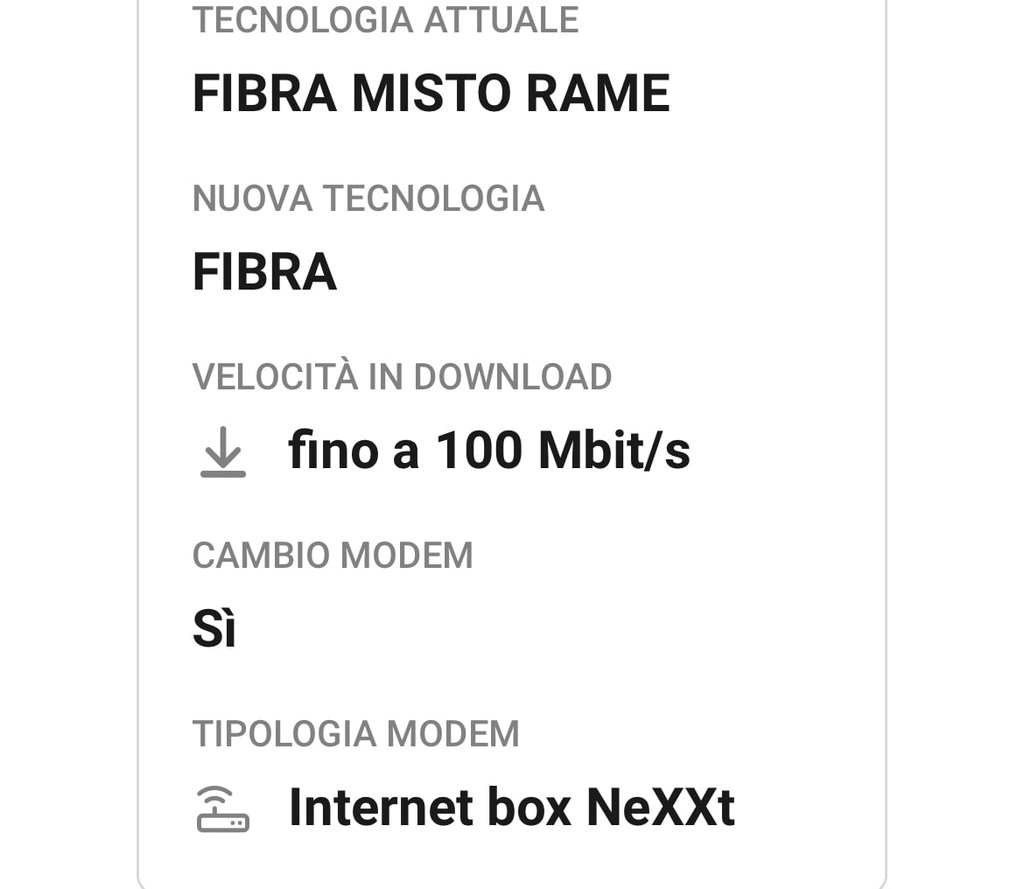Viewport: 1024px width, 889px height.
Task: Click the word NeXXt in modem type
Action: [660, 808]
